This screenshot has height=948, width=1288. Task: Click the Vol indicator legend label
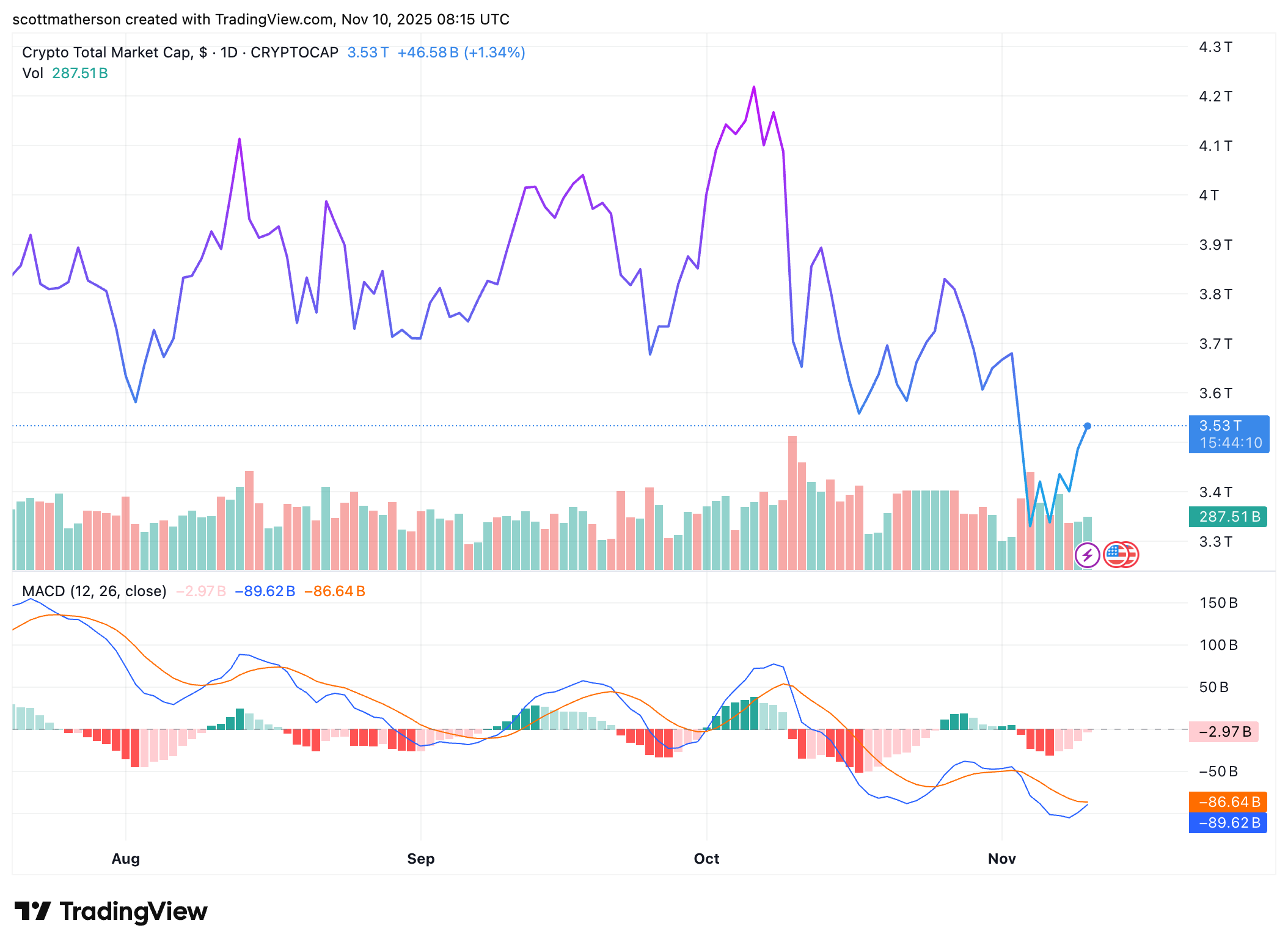(x=32, y=73)
